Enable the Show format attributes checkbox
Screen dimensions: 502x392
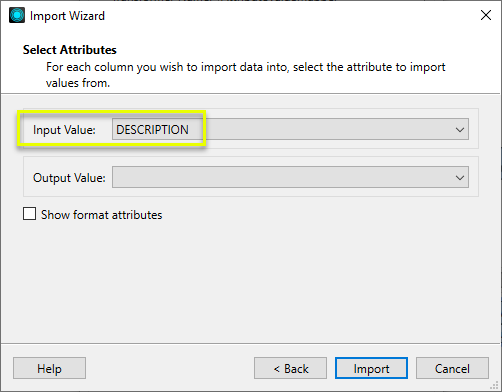(x=29, y=214)
